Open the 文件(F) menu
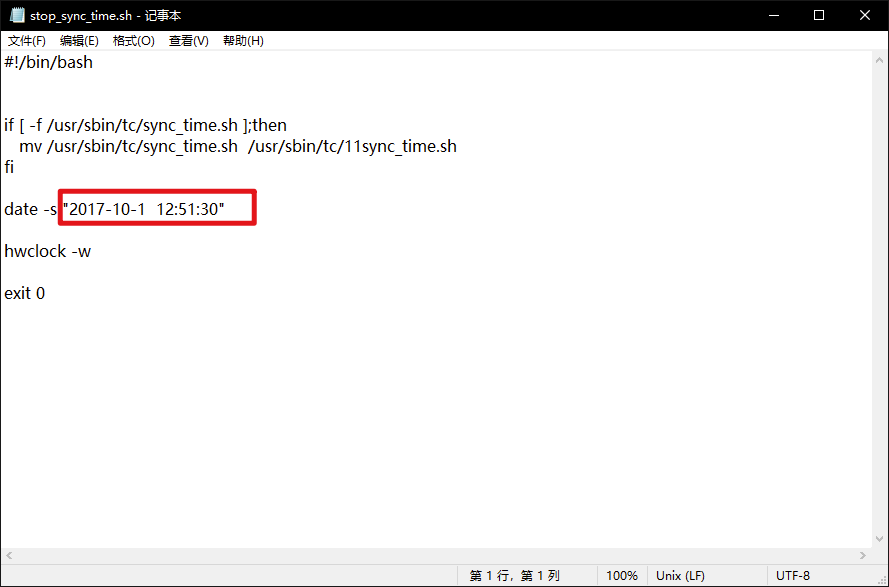Image resolution: width=889 pixels, height=587 pixels. click(27, 41)
